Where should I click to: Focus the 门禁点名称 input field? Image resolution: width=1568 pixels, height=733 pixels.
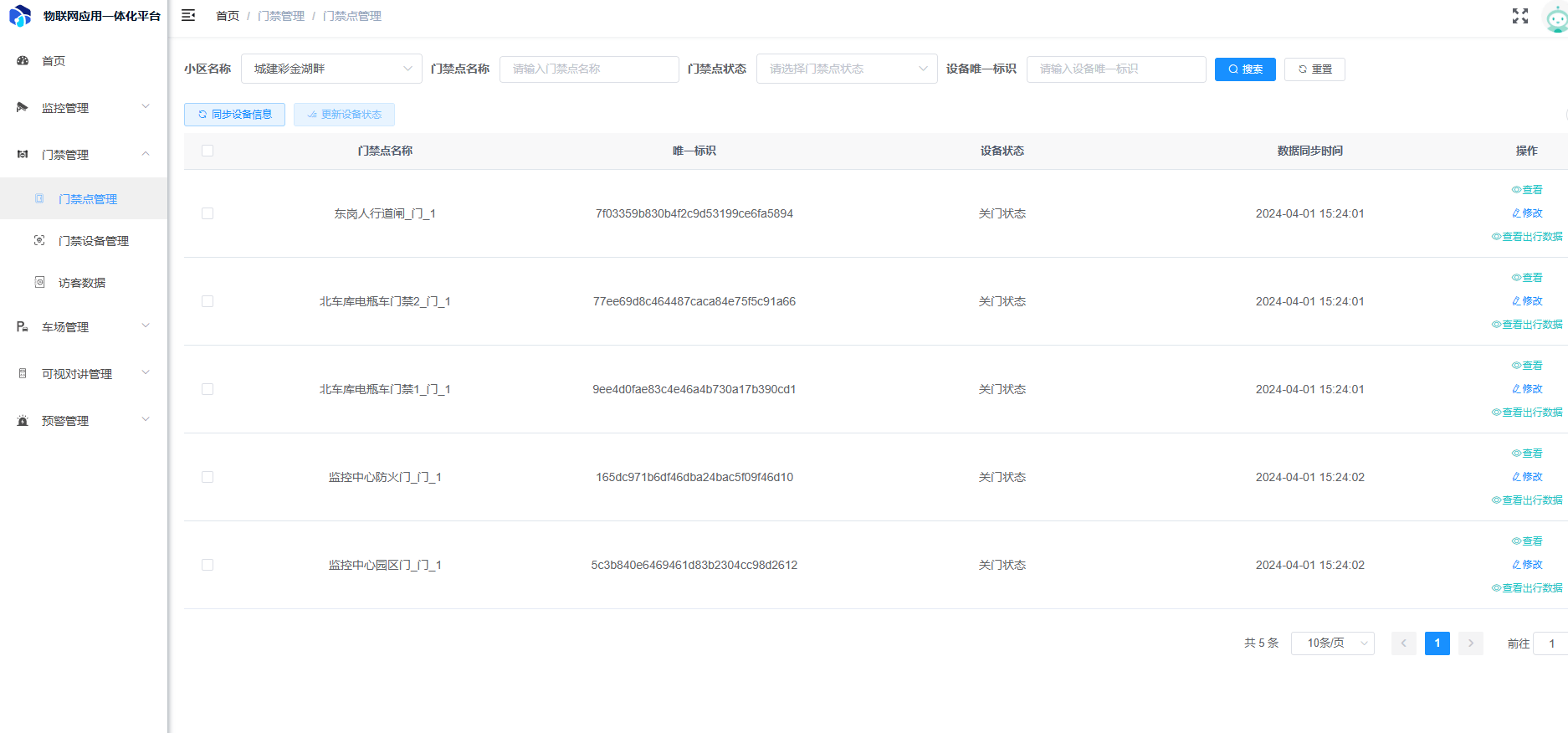(x=588, y=69)
